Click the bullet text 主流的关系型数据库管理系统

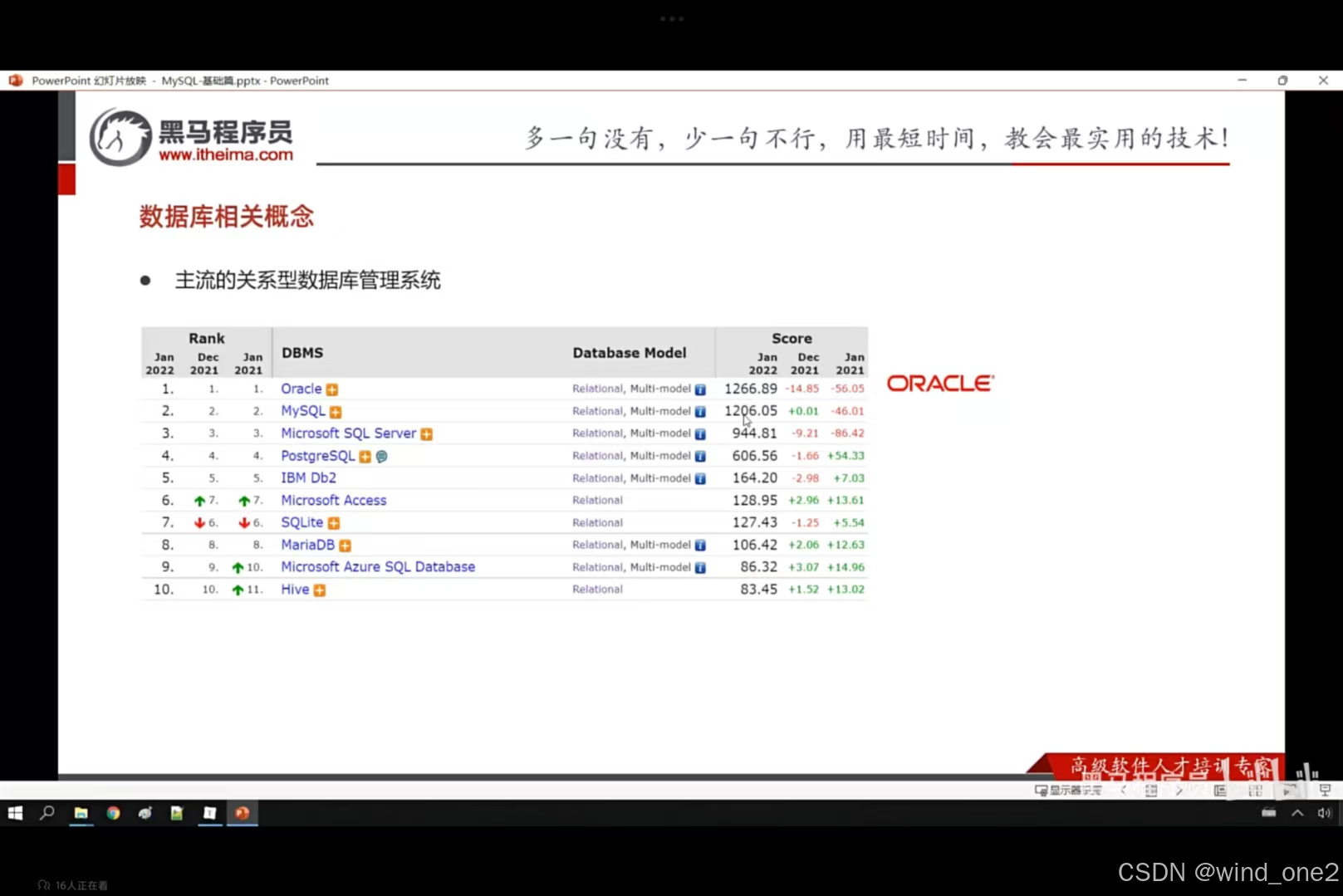pyautogui.click(x=307, y=281)
